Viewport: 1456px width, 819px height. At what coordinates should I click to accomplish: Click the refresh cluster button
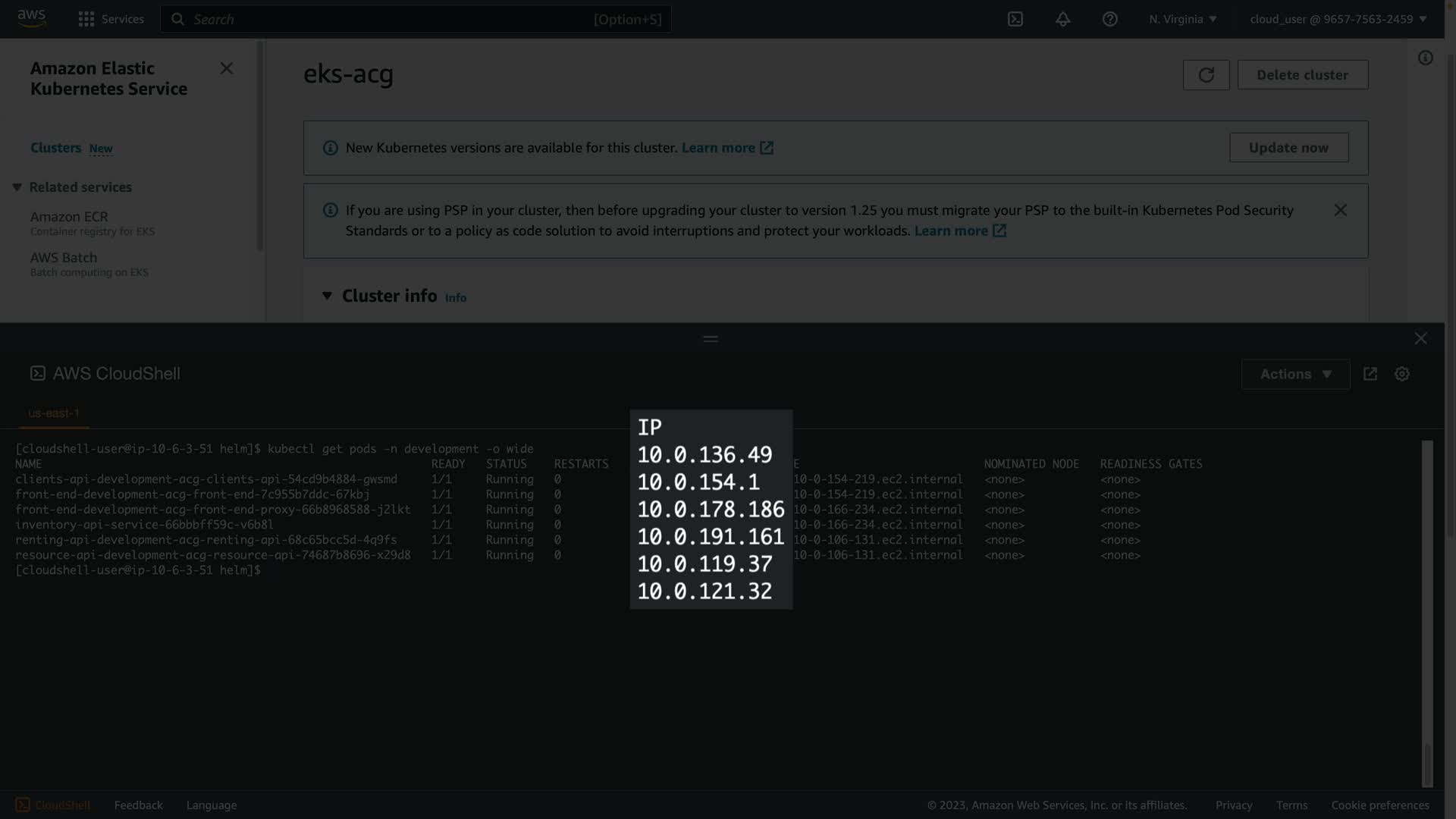tap(1206, 74)
